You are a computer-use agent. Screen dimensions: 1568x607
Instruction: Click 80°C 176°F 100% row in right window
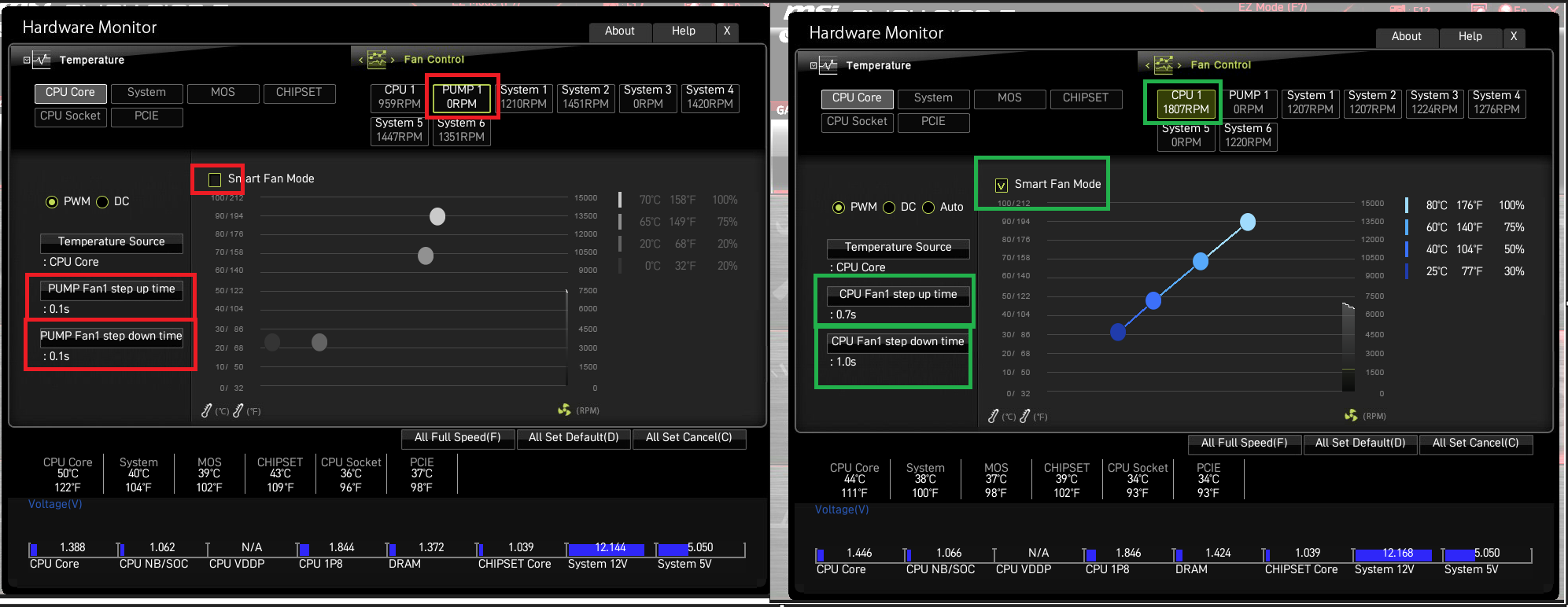click(x=1466, y=206)
